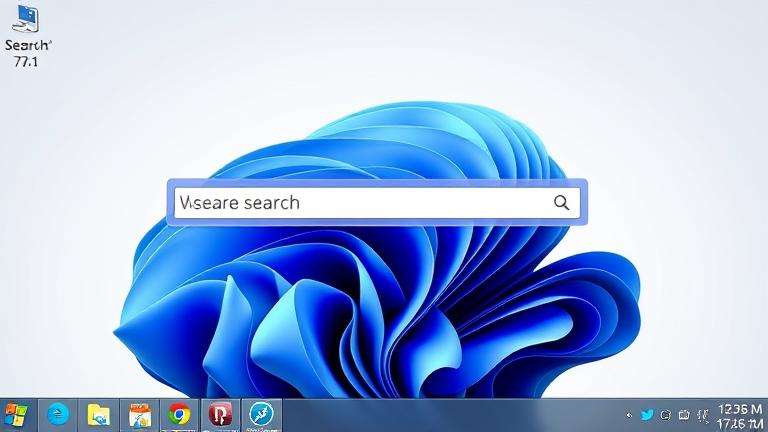
Task: Open File Explorer folder on taskbar
Action: [98, 415]
